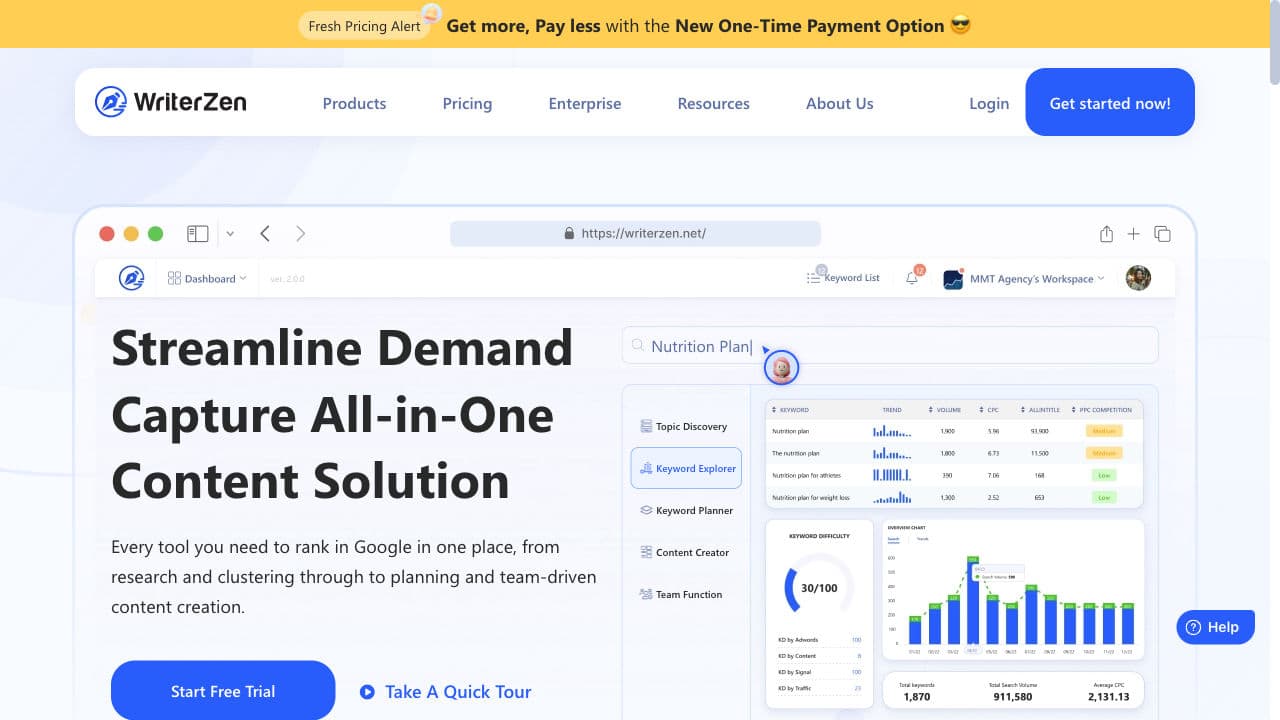Toggle the sidebar panel icon in mockup browser
Image resolution: width=1280 pixels, height=720 pixels.
pyautogui.click(x=198, y=234)
